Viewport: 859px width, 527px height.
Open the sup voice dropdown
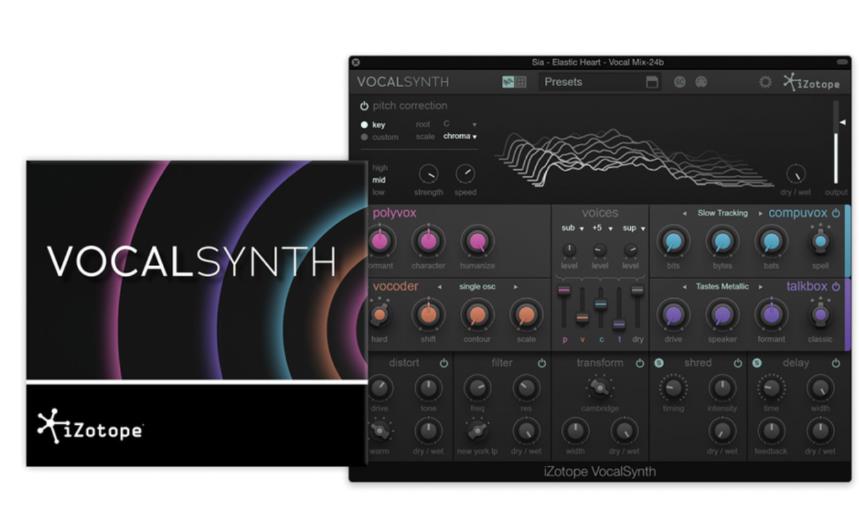click(634, 228)
